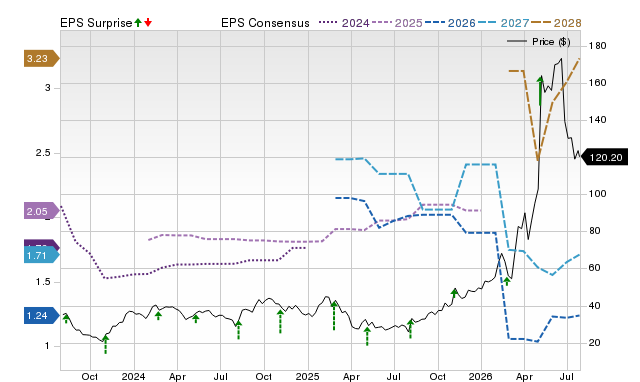Click the surprise arrow at the price low before 2024
This screenshot has height=382, width=640.
tap(105, 344)
